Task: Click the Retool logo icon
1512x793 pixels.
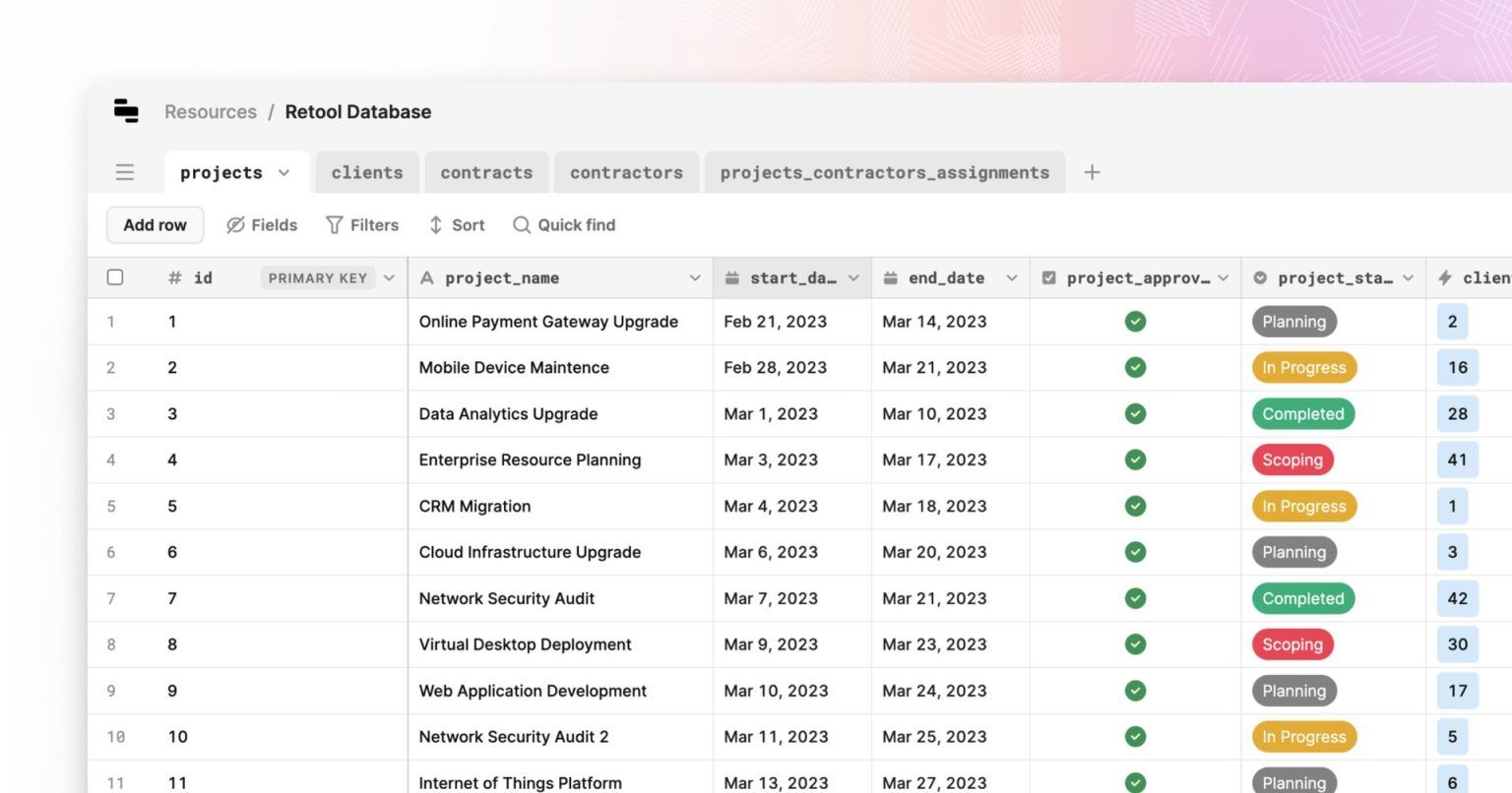Action: click(x=126, y=111)
